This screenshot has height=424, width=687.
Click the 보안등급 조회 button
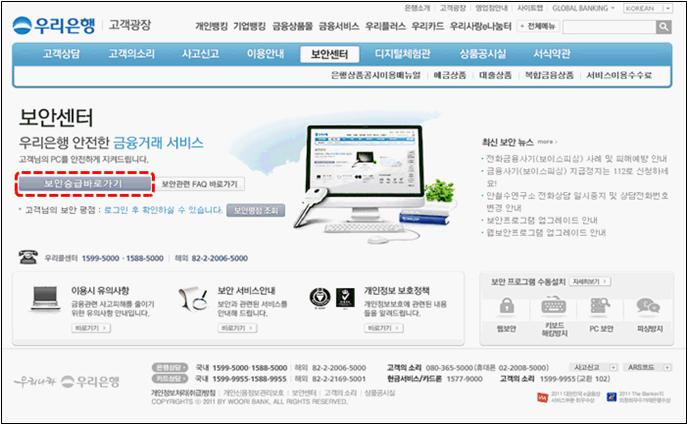pyautogui.click(x=256, y=211)
